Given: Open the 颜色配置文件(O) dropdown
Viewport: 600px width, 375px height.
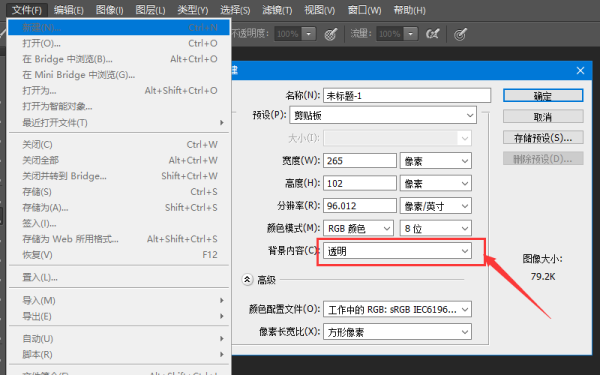Looking at the screenshot, I should tap(397, 309).
